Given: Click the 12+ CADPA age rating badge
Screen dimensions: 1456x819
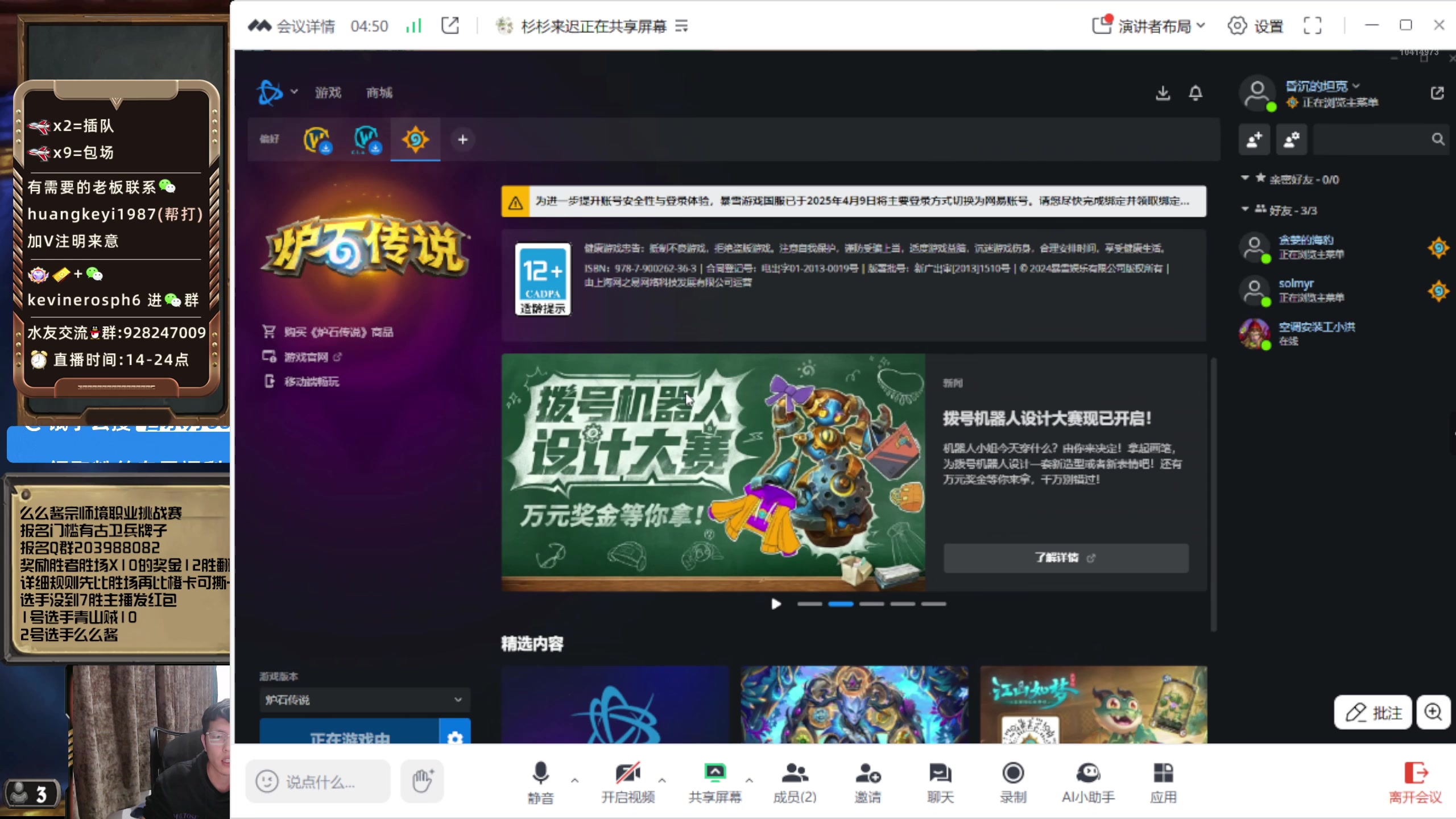Looking at the screenshot, I should [x=543, y=279].
